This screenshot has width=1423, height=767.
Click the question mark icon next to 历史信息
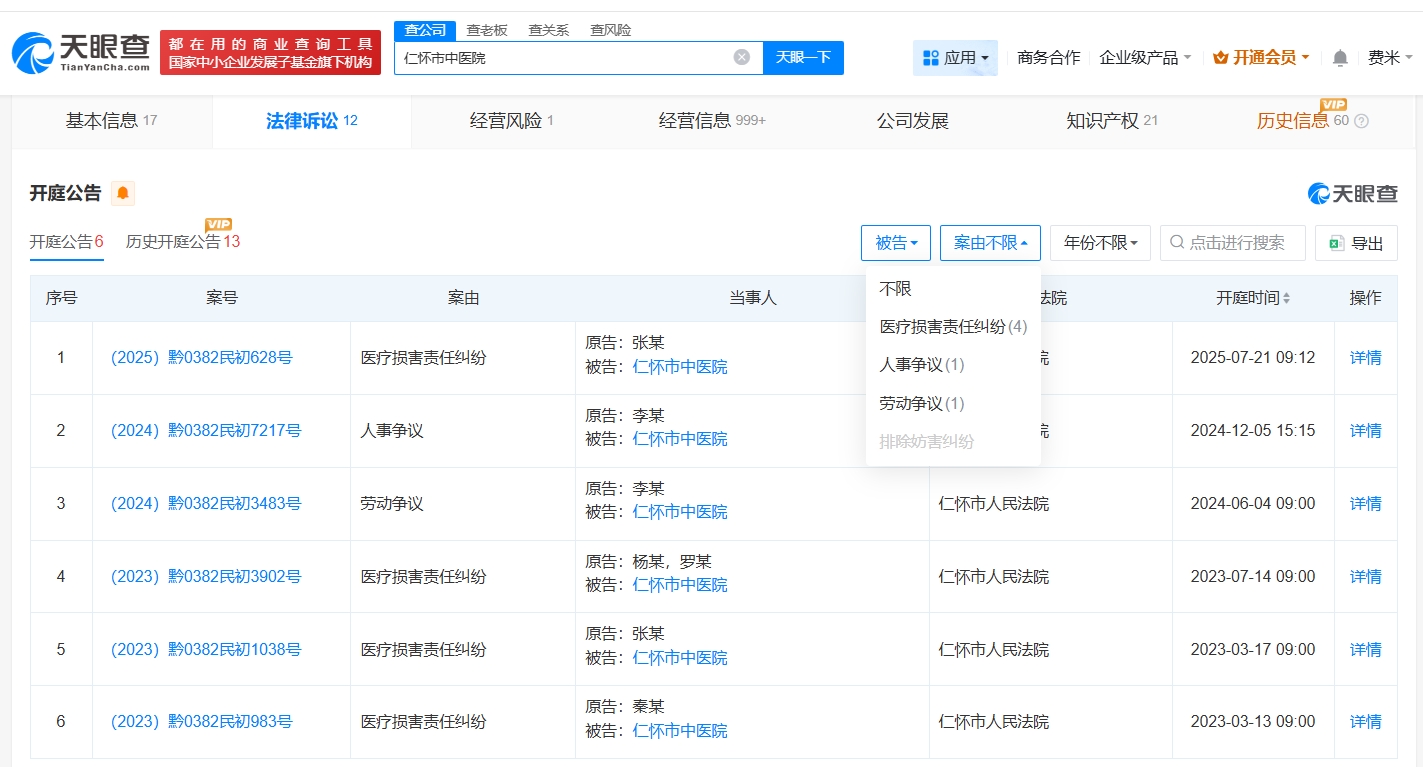click(1362, 120)
